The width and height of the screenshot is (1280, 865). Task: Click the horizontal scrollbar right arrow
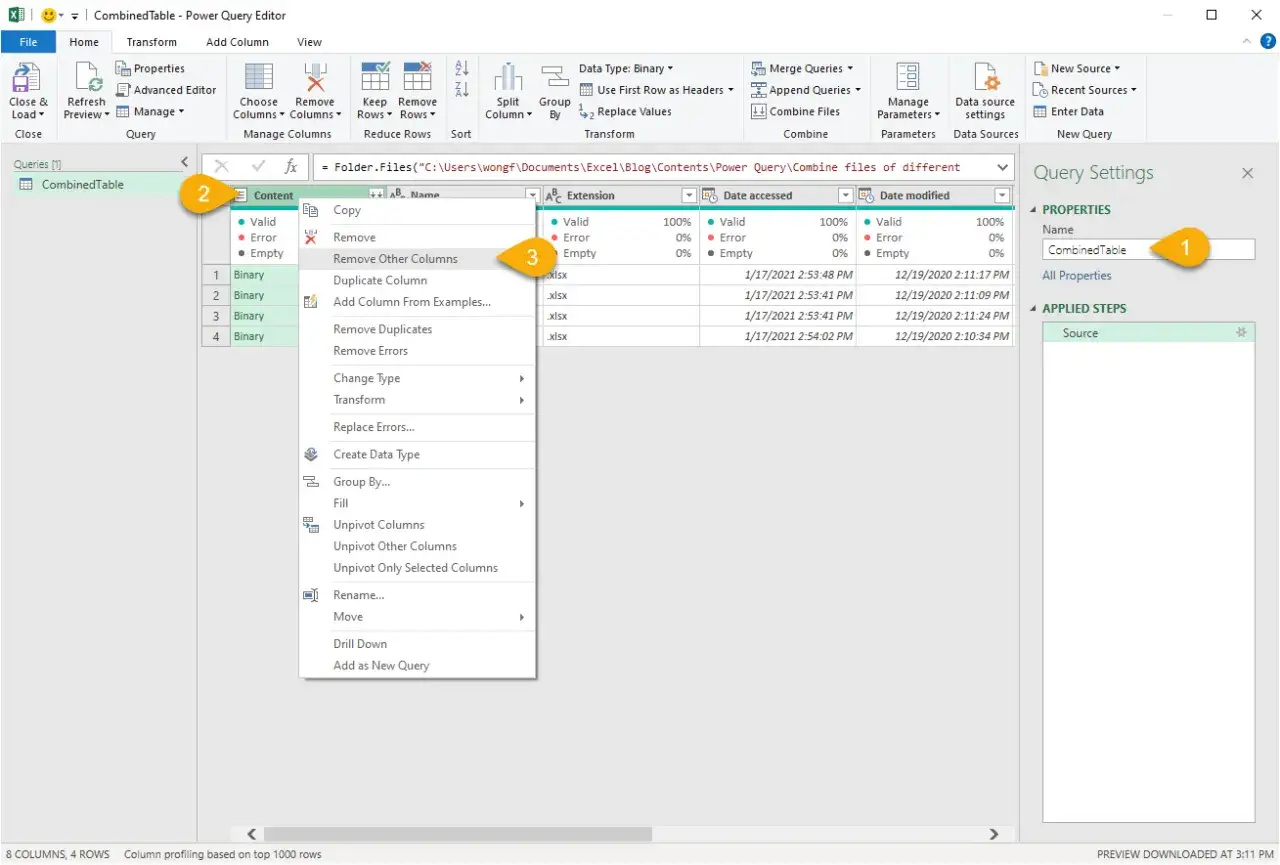(993, 834)
